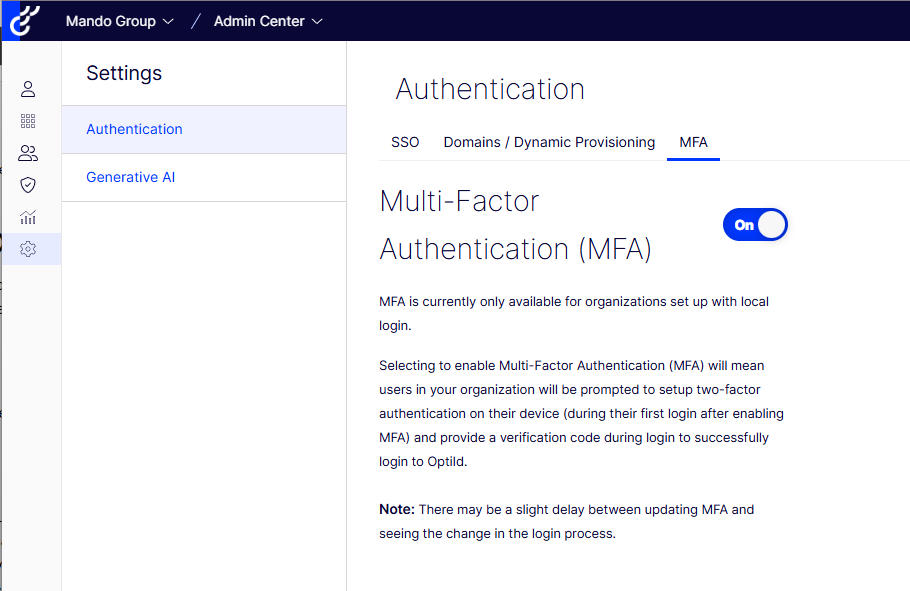The height and width of the screenshot is (591, 910).
Task: Click the Optild logo in the top bar
Action: pyautogui.click(x=22, y=20)
